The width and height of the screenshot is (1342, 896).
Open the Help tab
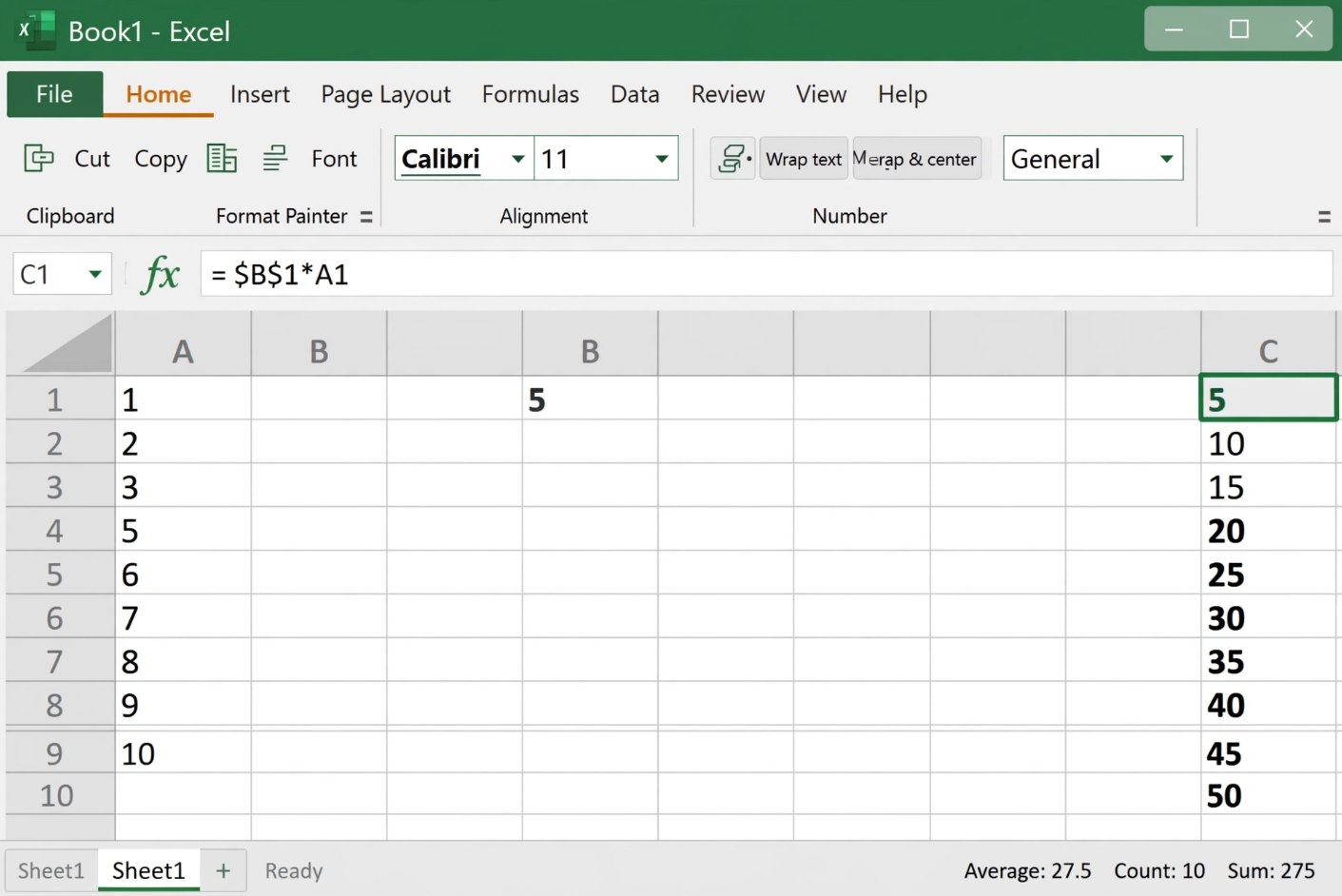click(902, 94)
